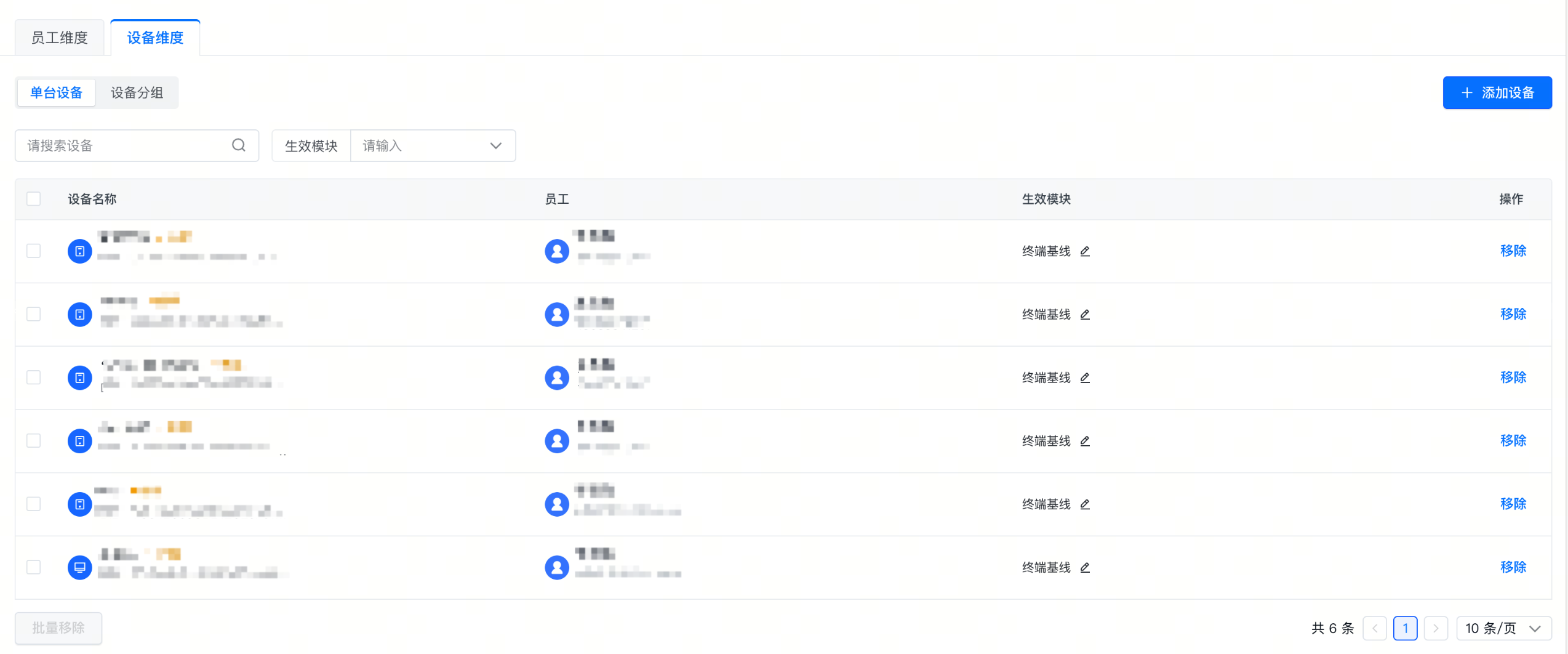The image size is (1568, 654).
Task: Check the fourth device row checkbox
Action: (34, 441)
